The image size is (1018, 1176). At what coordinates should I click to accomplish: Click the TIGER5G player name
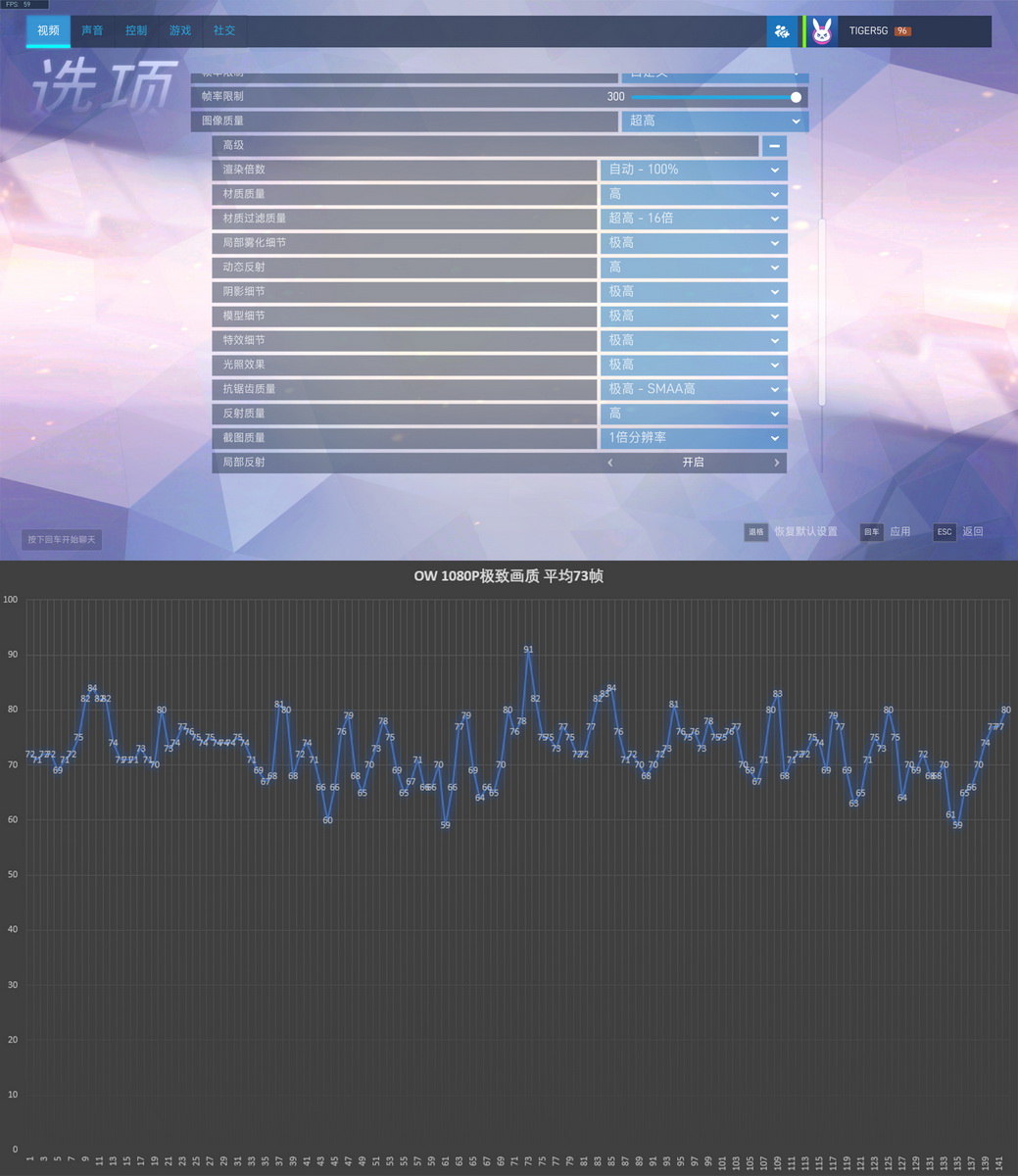tap(868, 31)
